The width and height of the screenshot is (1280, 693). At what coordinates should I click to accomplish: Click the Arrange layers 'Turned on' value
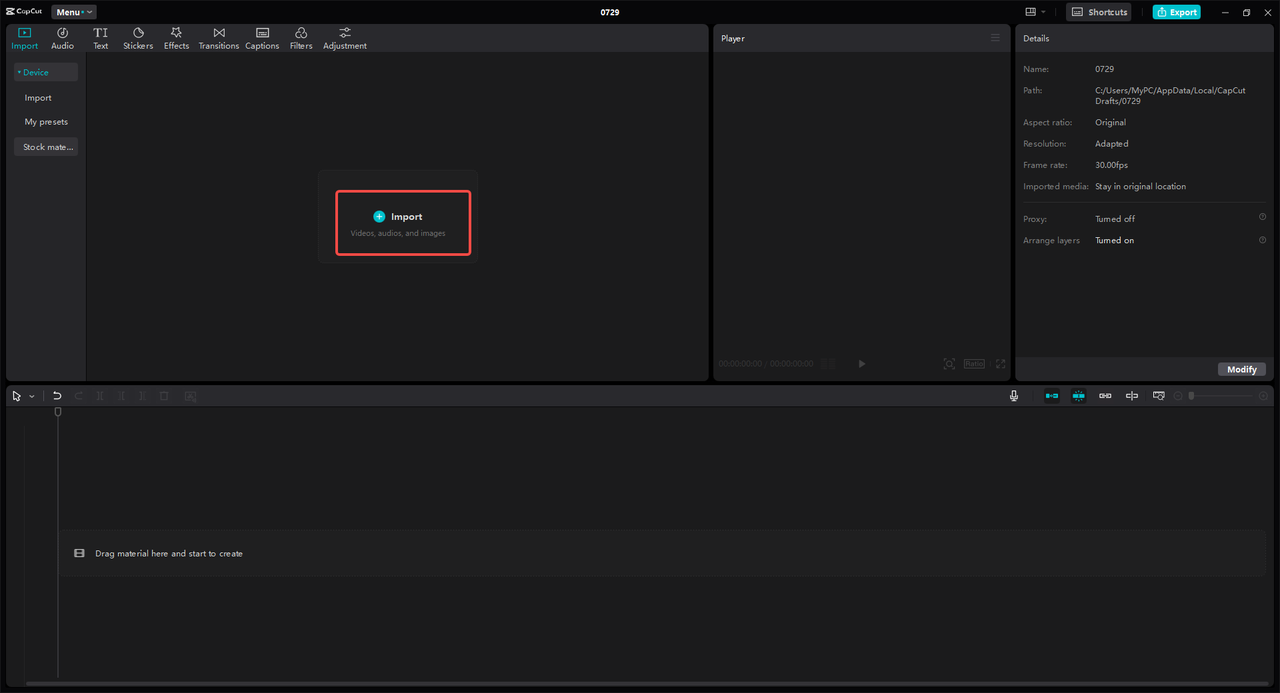coord(1114,240)
